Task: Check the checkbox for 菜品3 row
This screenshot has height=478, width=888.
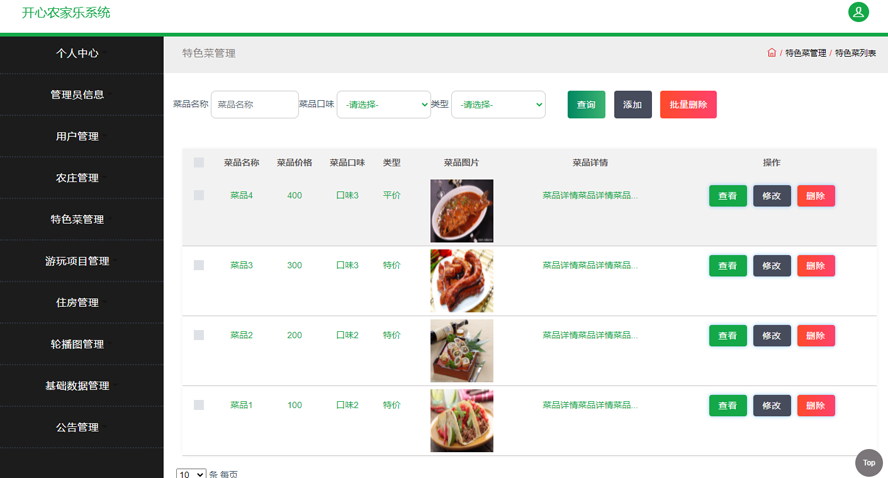Action: (199, 265)
